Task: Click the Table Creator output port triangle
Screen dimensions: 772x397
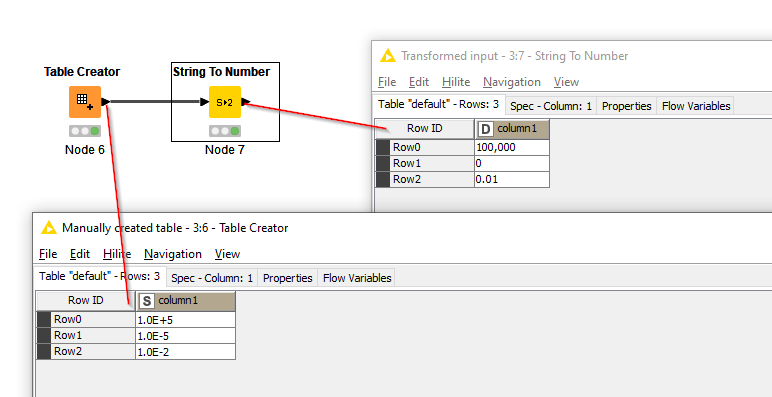Action: click(105, 102)
